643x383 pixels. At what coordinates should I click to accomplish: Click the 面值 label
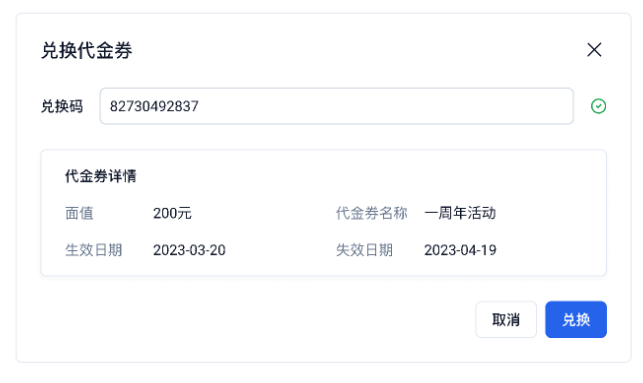[79, 213]
